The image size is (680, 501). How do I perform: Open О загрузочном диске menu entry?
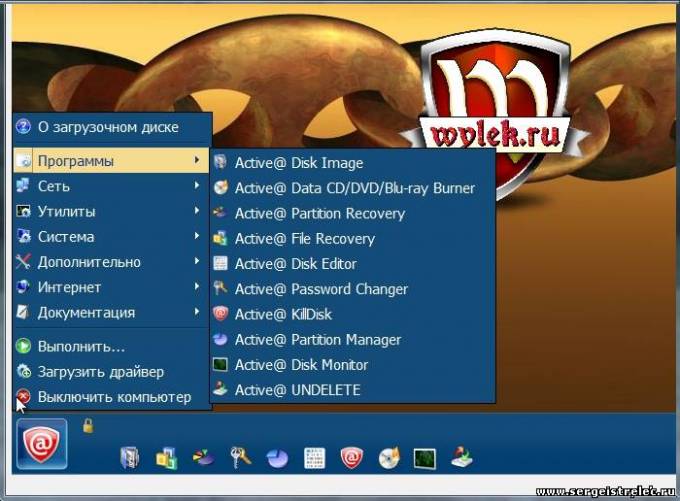point(112,127)
